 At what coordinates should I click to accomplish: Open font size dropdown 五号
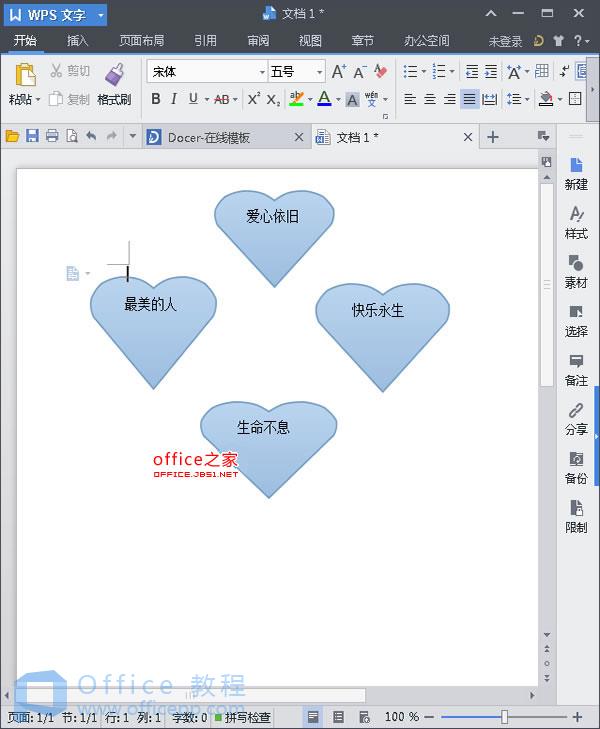[320, 72]
